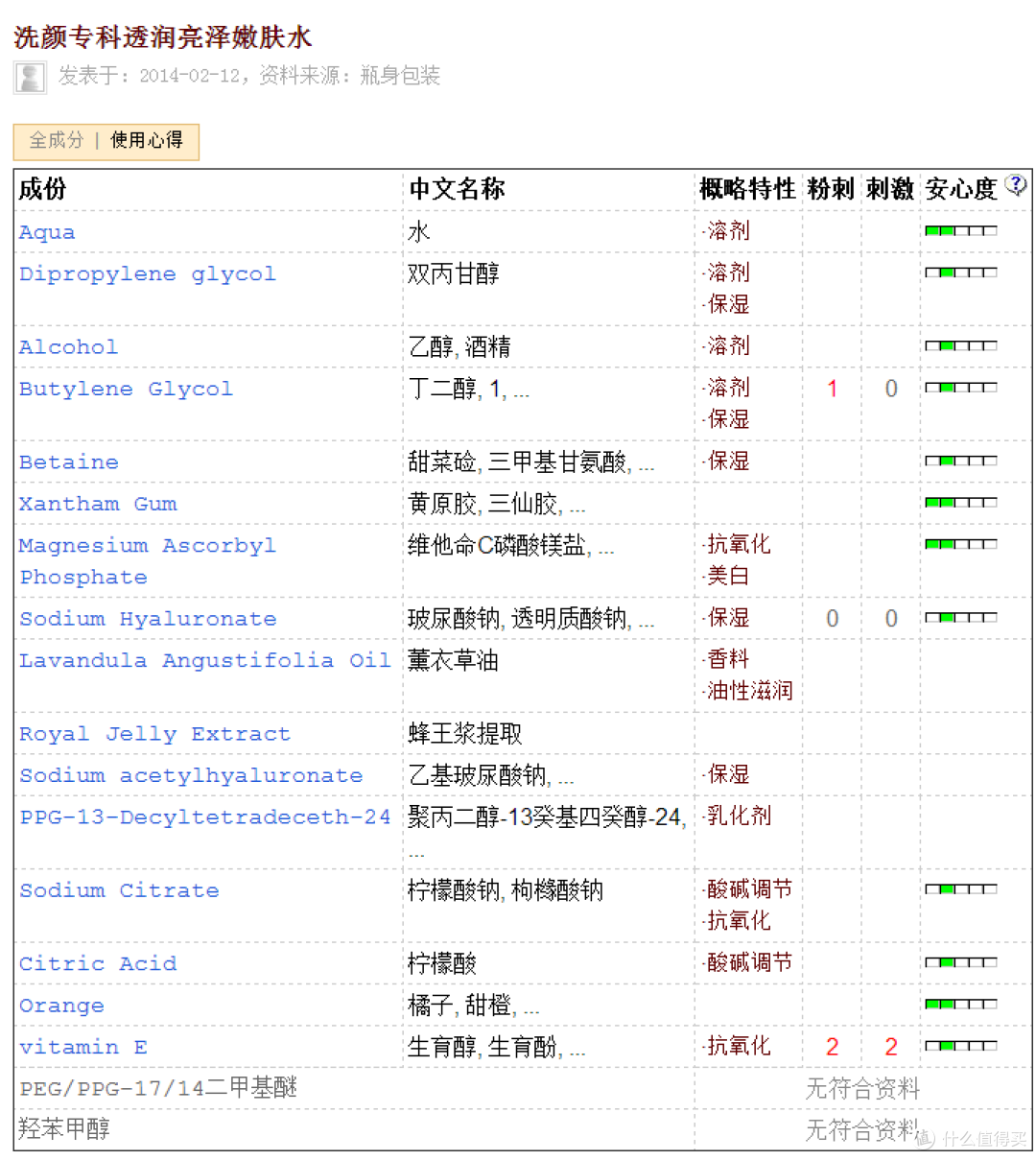Viewport: 1036px width, 1160px height.
Task: Click the 柠檬酸钠, 枸橼酸钠 cell
Action: click(x=506, y=890)
